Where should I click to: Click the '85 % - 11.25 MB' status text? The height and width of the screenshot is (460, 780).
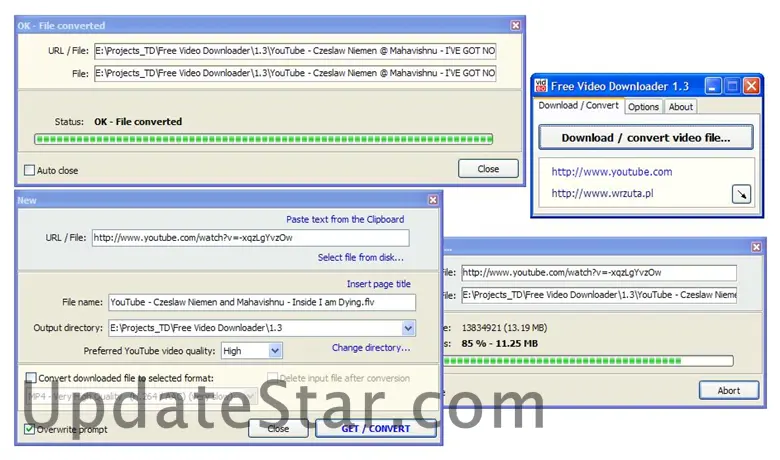tap(499, 344)
